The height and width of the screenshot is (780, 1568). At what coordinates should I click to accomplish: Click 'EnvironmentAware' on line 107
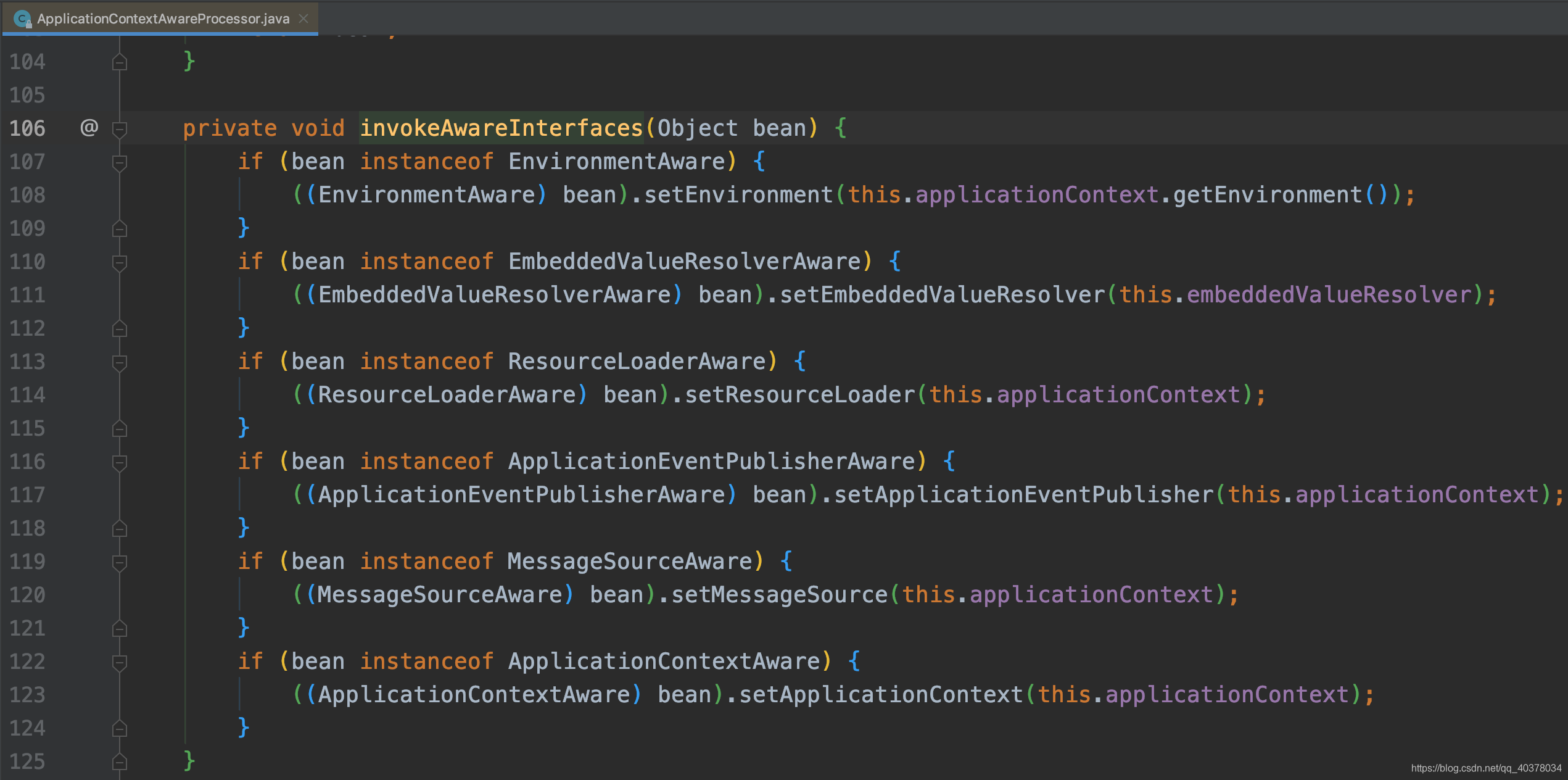point(617,162)
